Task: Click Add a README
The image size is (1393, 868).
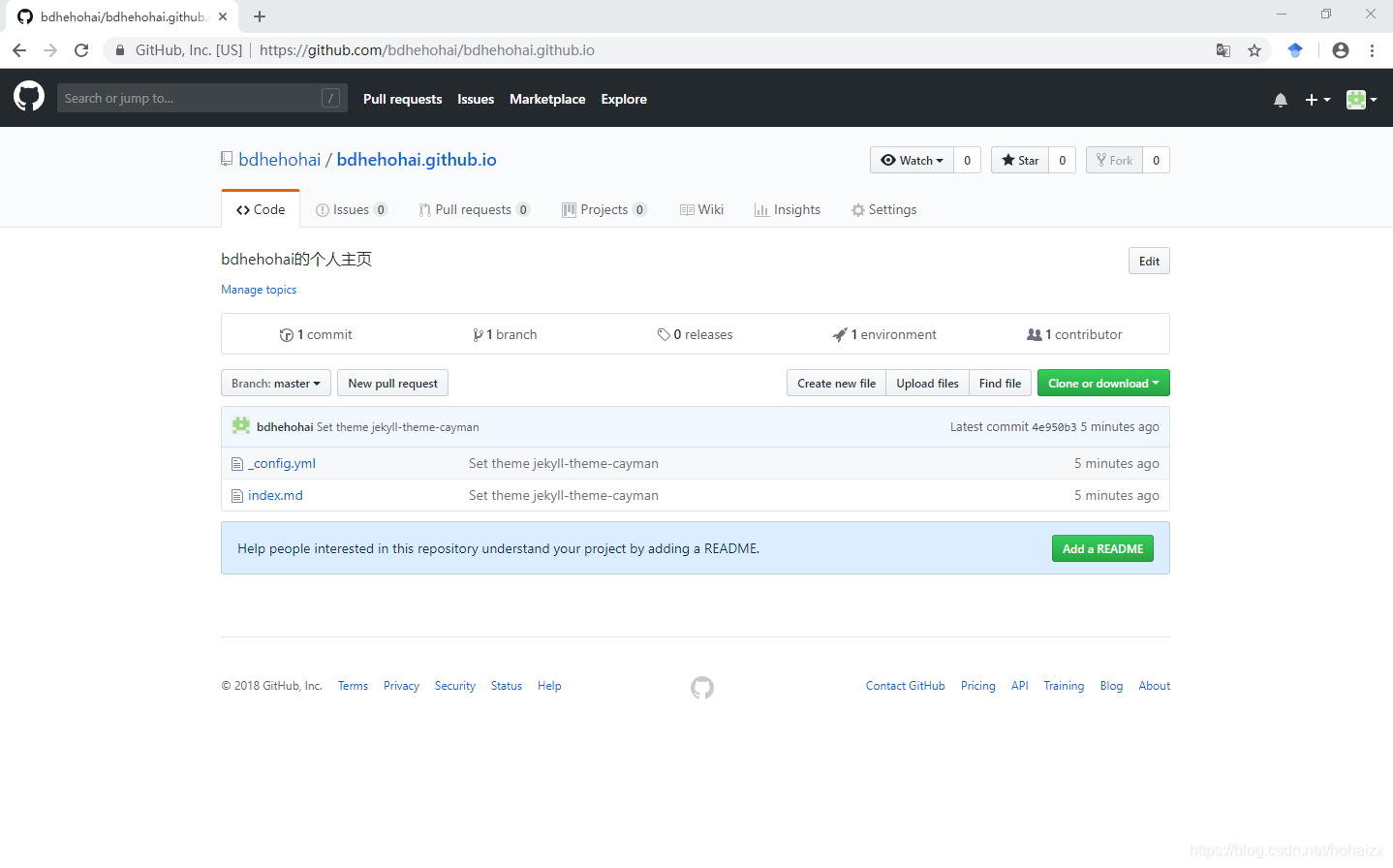Action: 1102,548
